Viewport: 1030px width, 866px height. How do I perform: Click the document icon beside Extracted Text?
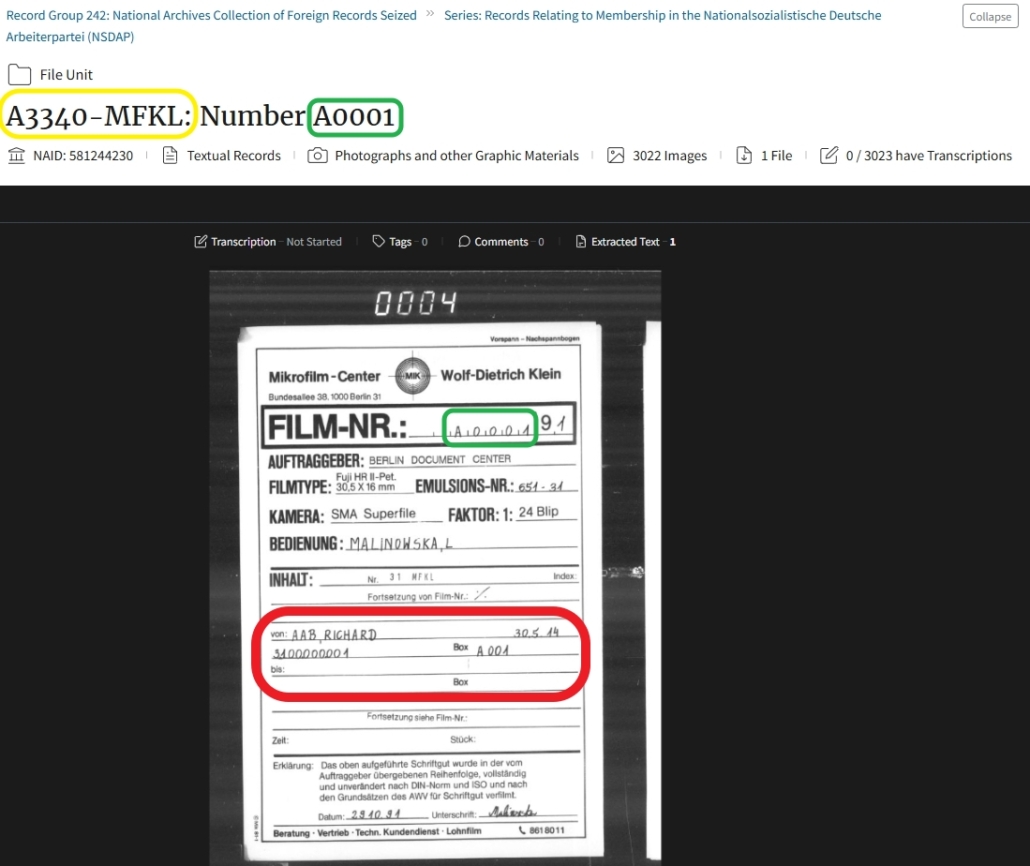581,241
